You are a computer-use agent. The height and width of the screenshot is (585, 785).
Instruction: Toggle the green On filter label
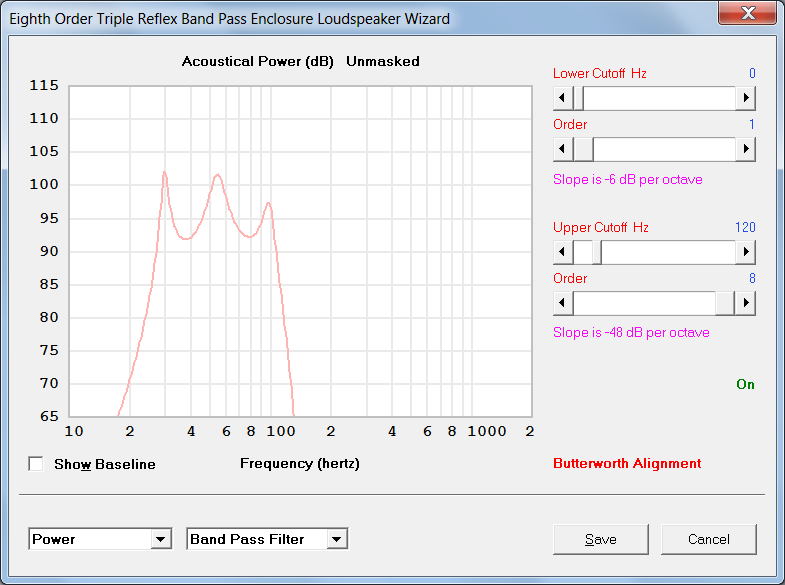click(745, 384)
